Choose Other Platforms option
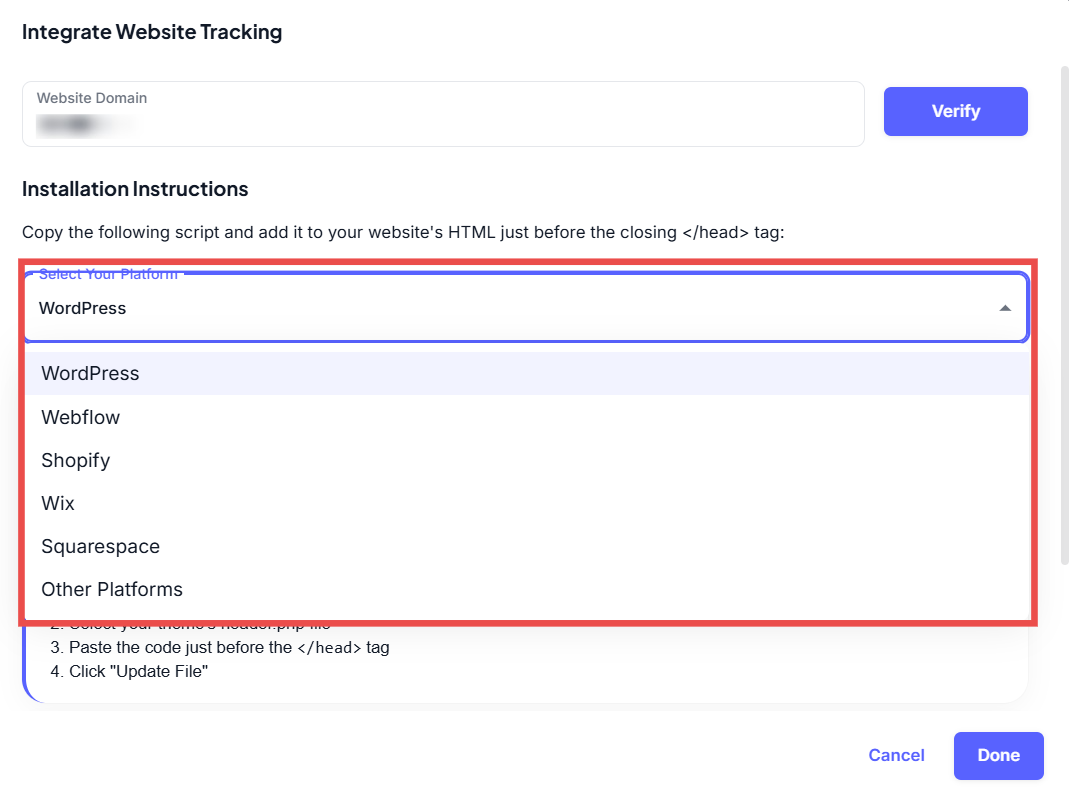The image size is (1069, 795). point(112,589)
